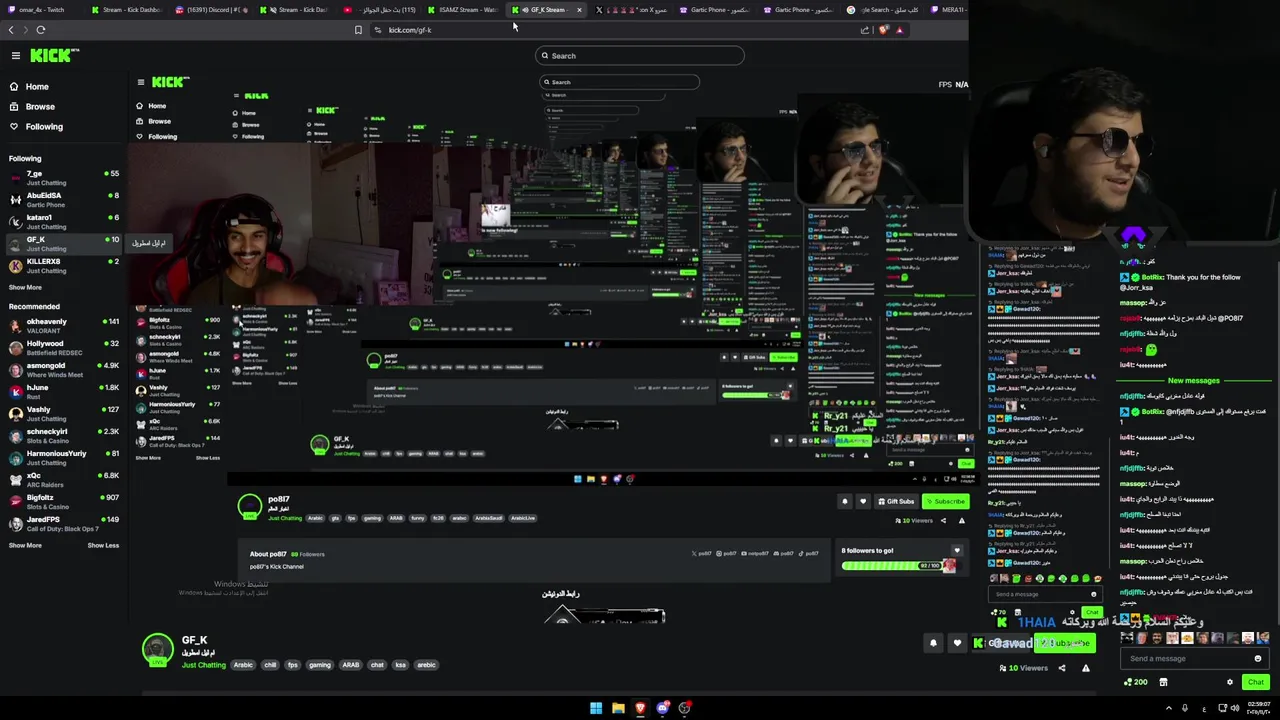Open Just Chatting category under GF_K
The image size is (1280, 720).
point(203,665)
